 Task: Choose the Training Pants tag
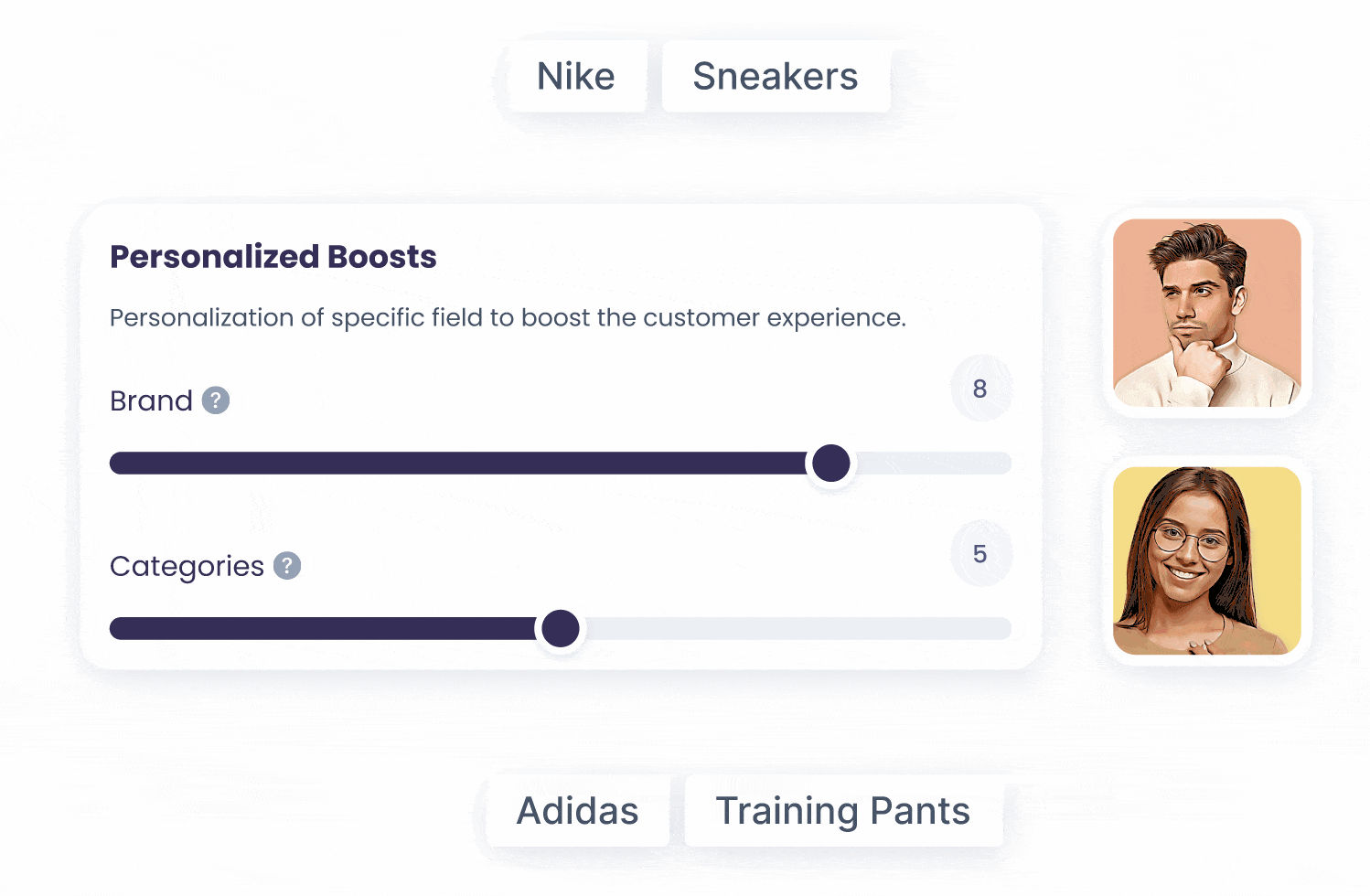842,811
